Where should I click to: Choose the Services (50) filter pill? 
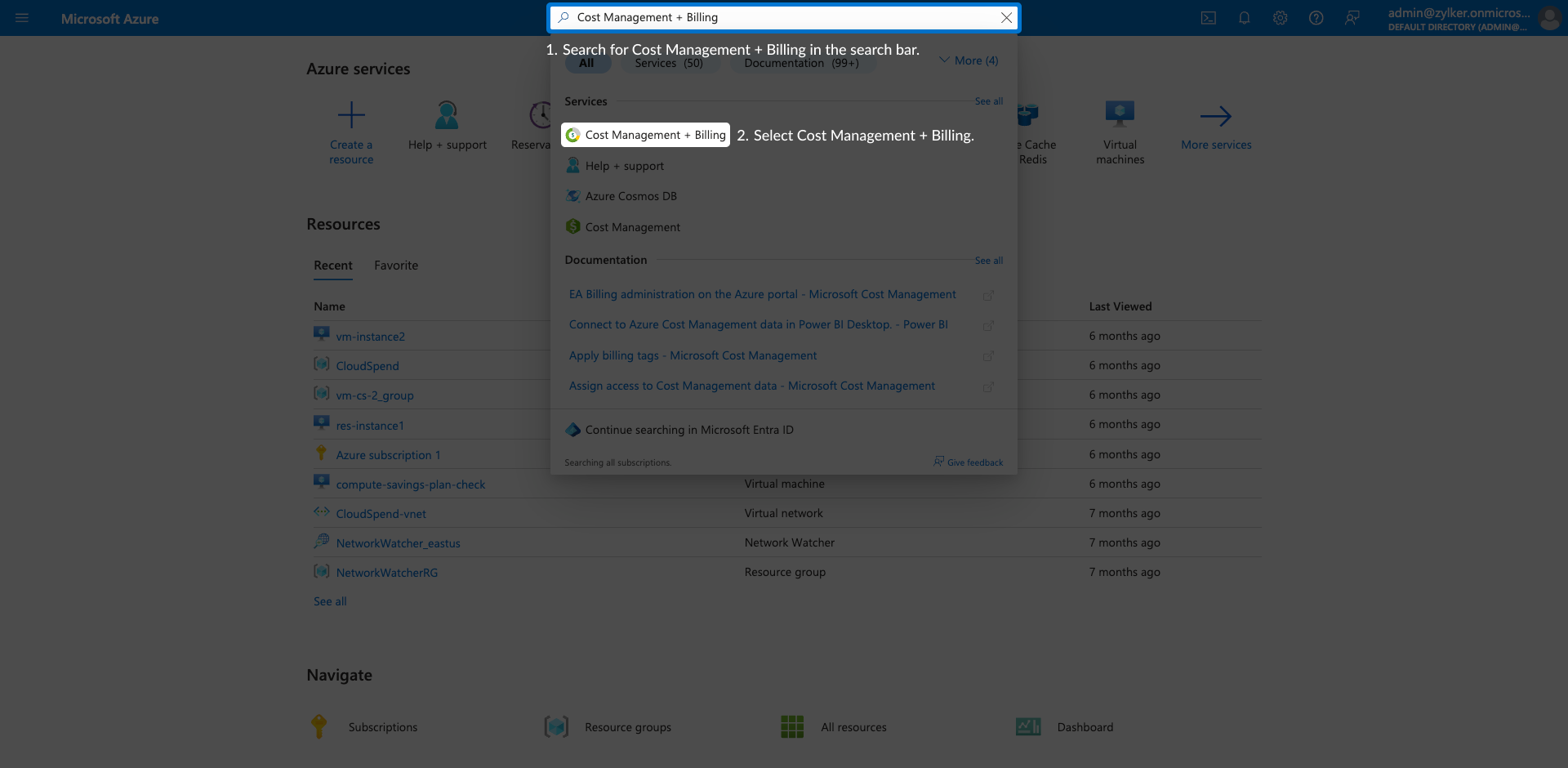tap(669, 63)
